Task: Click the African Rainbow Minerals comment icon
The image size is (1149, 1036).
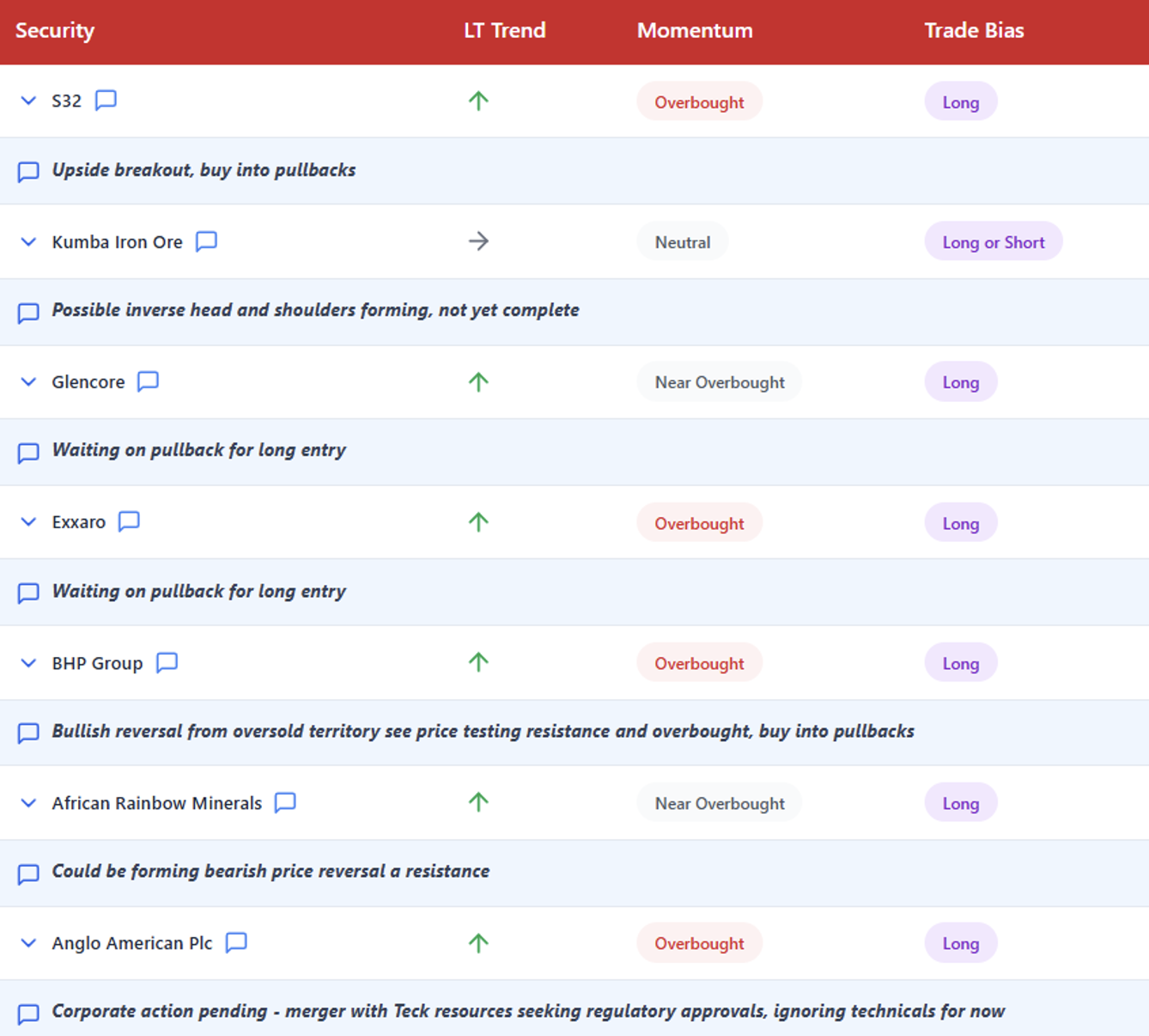Action: click(x=285, y=802)
